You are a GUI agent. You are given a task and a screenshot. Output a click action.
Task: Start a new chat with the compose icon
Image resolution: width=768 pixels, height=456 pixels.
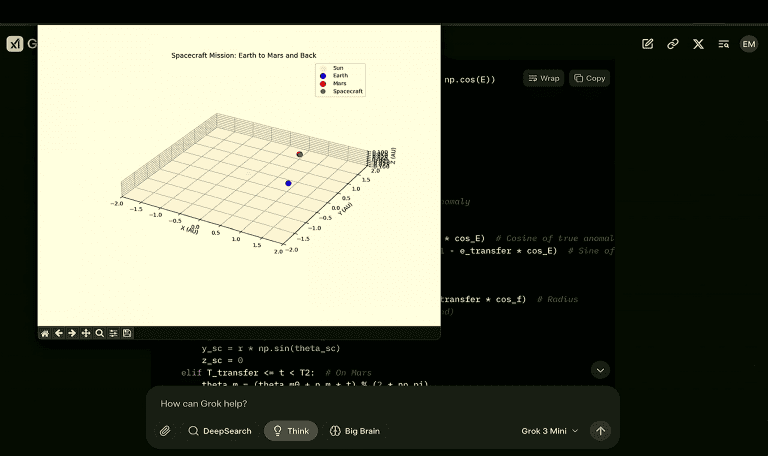point(648,44)
